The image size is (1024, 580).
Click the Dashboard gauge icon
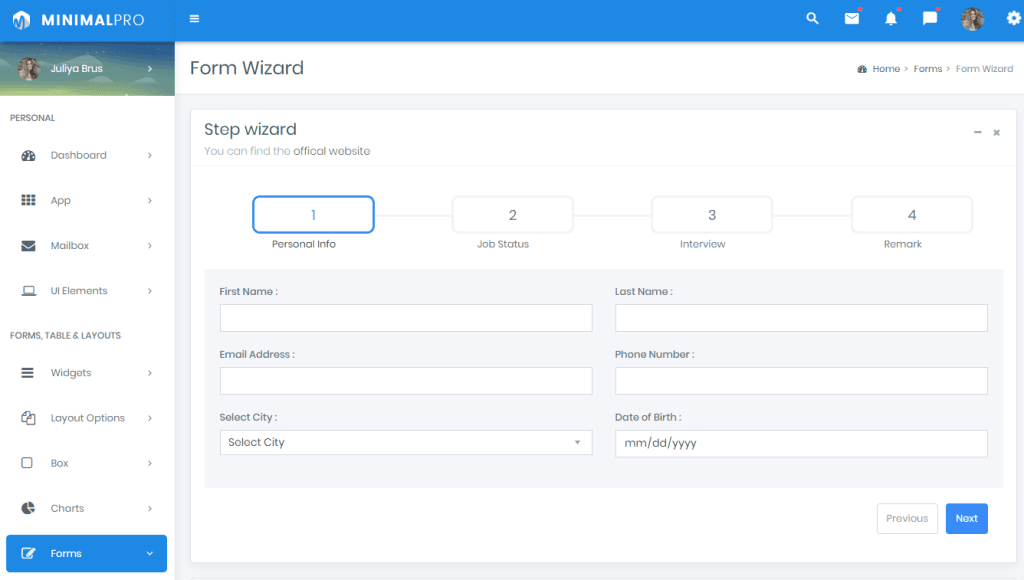(28, 155)
